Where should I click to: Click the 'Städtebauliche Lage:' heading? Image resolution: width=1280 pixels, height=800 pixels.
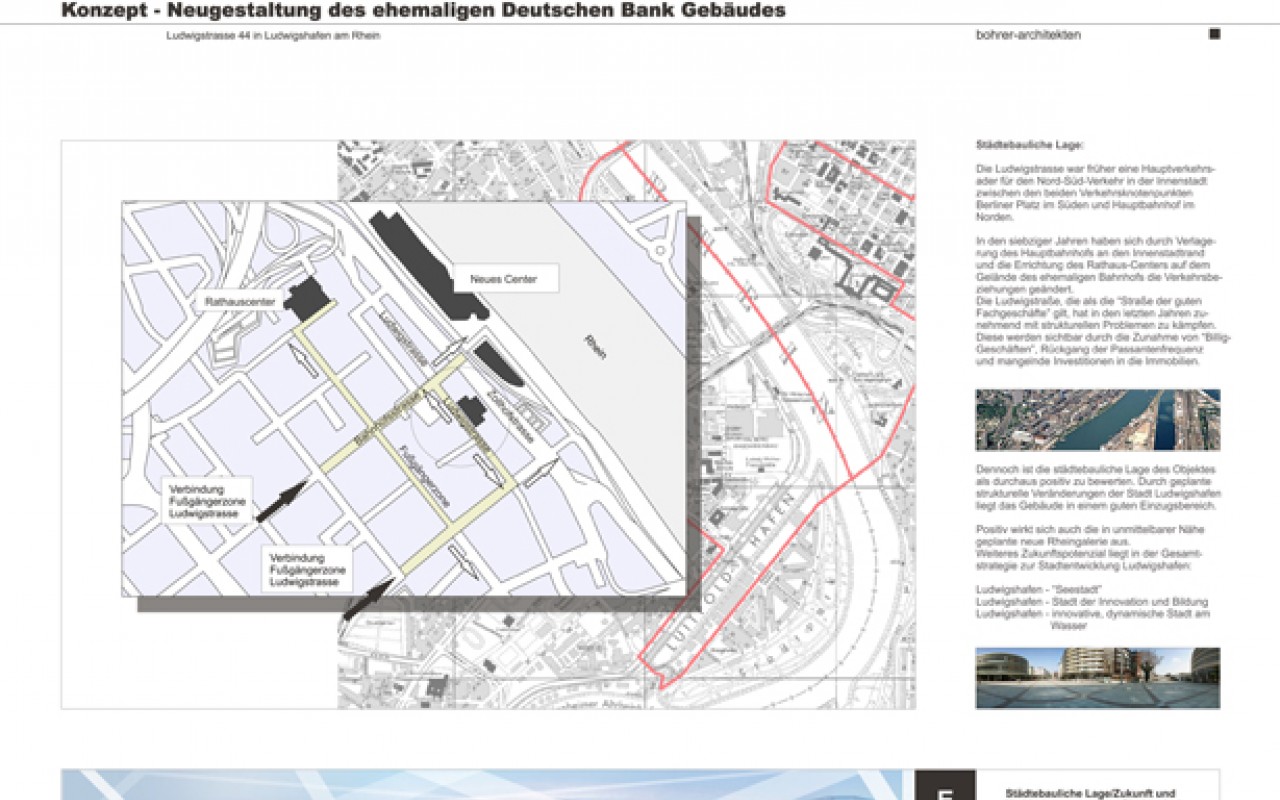click(x=1030, y=145)
